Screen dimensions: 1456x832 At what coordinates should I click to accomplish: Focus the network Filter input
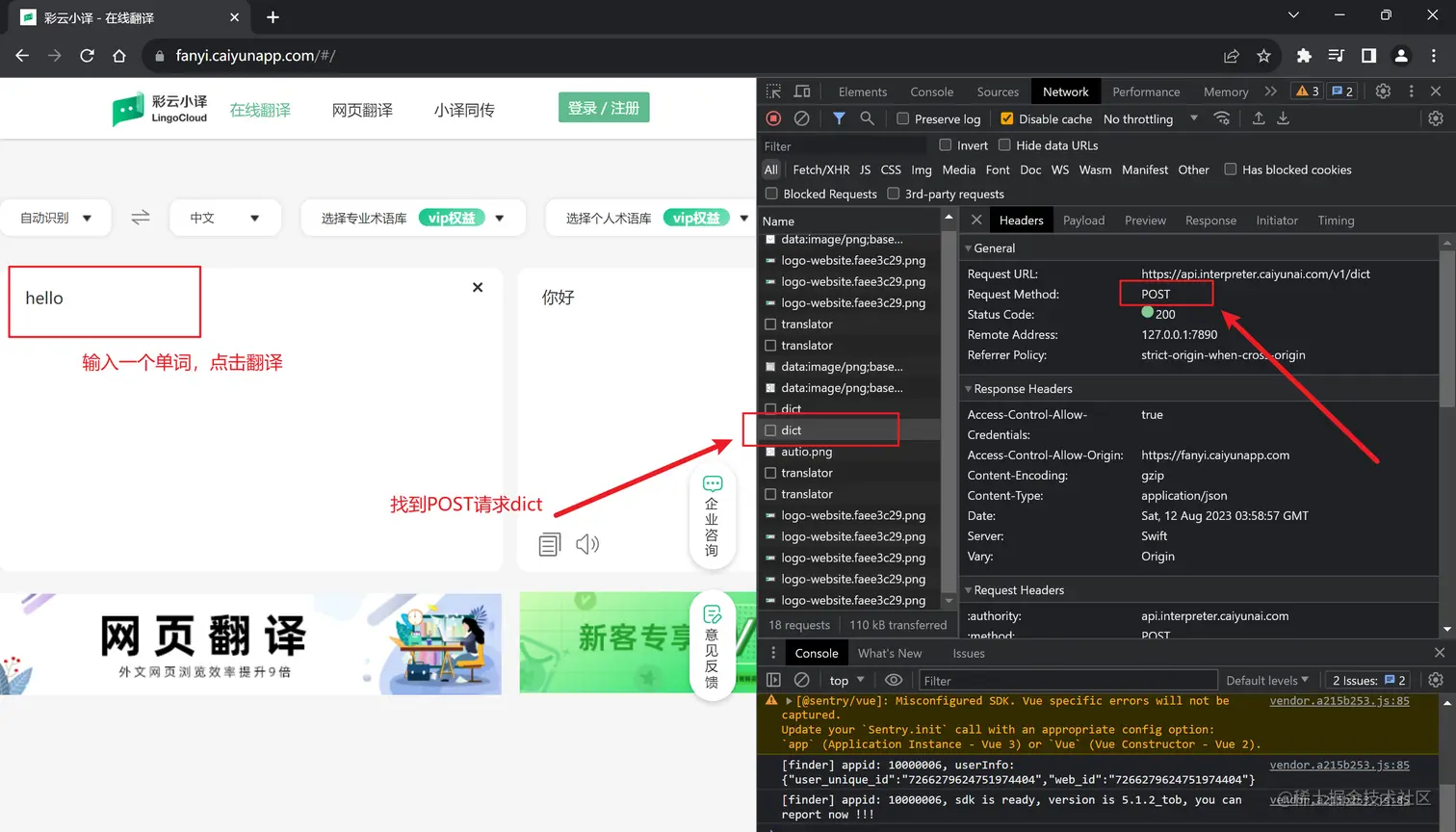point(844,146)
